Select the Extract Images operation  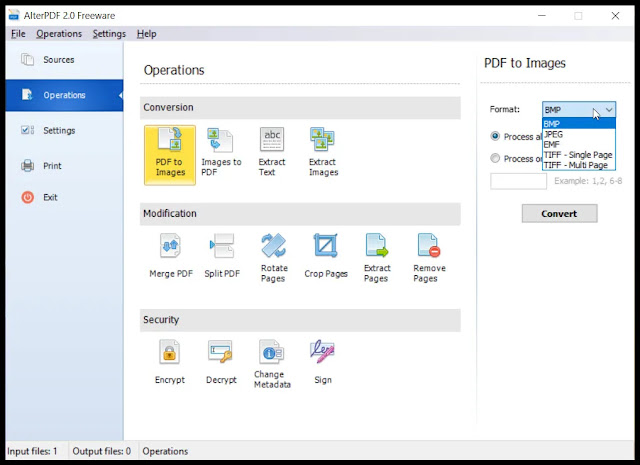tap(323, 152)
